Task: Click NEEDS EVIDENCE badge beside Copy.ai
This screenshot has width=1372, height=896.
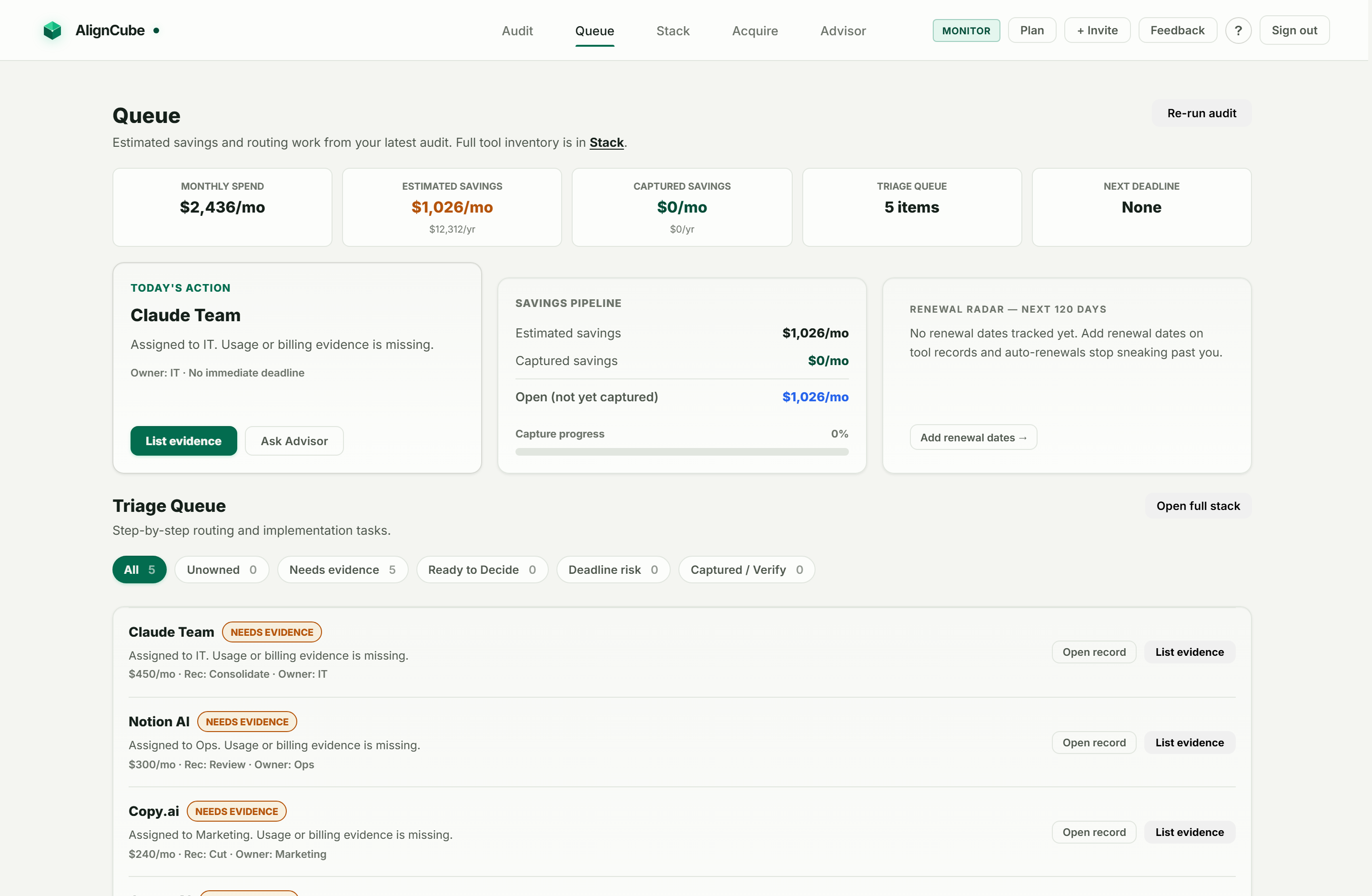Action: [x=236, y=811]
